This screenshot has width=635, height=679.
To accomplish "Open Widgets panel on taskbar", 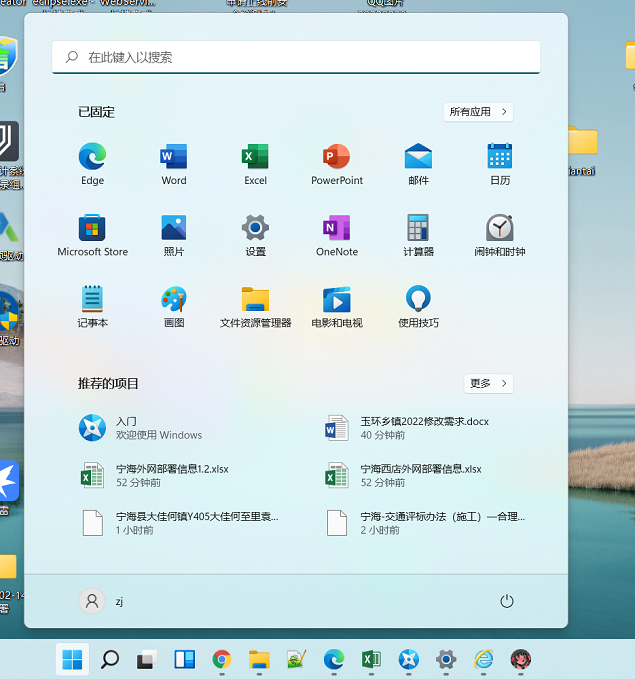I will [x=185, y=660].
